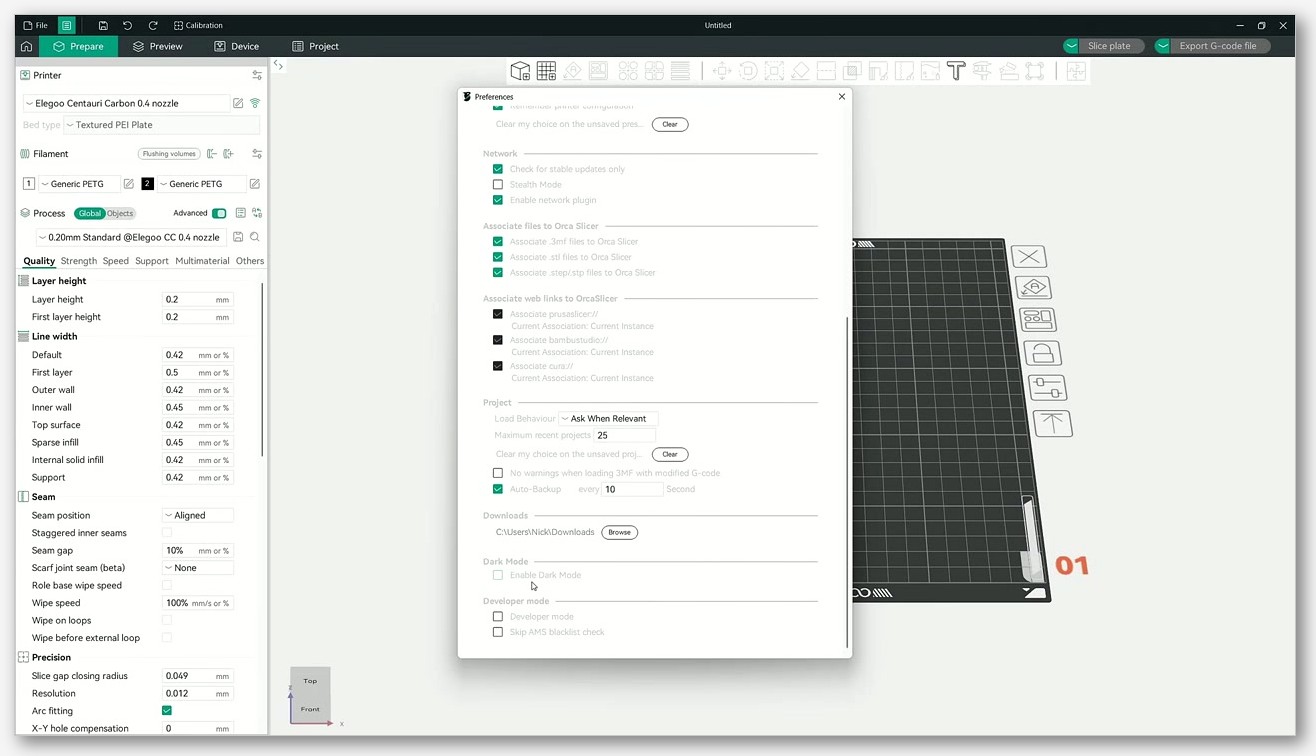This screenshot has width=1316, height=756.
Task: Open the Preview tab
Action: [x=157, y=46]
